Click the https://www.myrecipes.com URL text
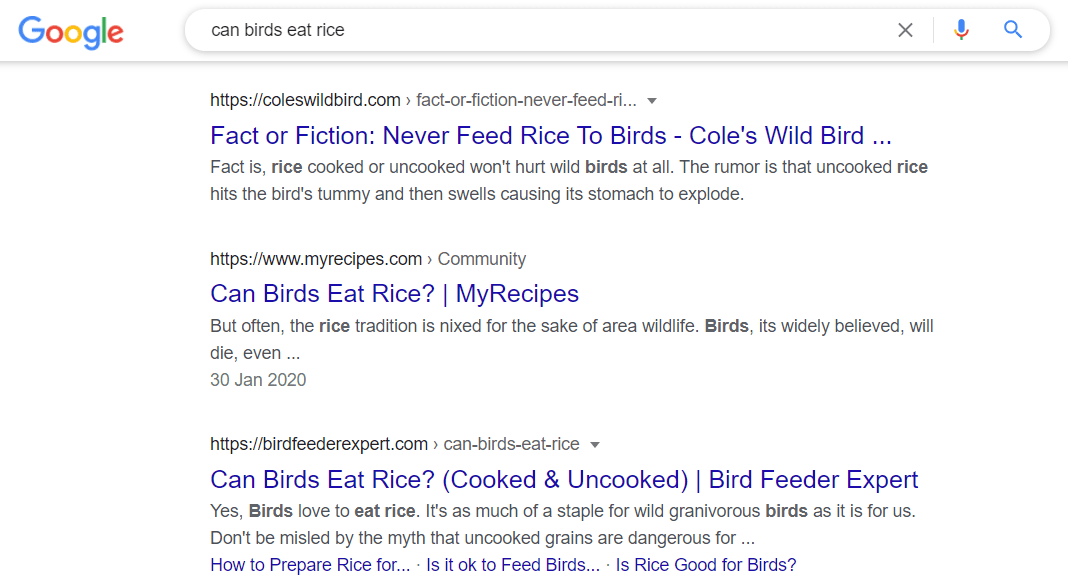The image size is (1068, 584). click(315, 259)
